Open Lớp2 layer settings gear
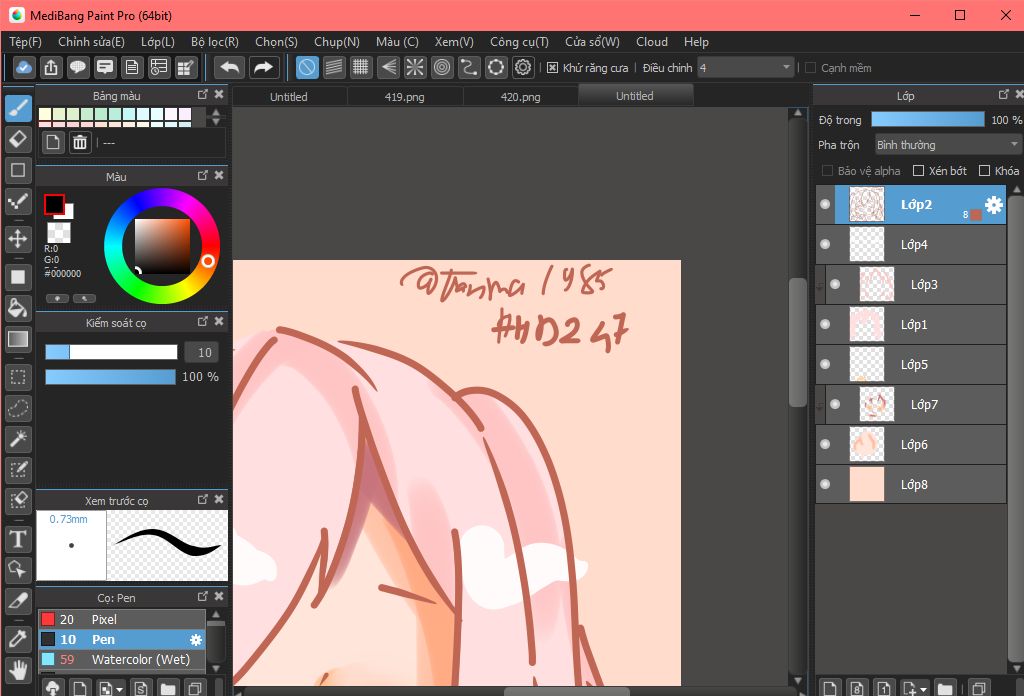The height and width of the screenshot is (696, 1024). 993,205
